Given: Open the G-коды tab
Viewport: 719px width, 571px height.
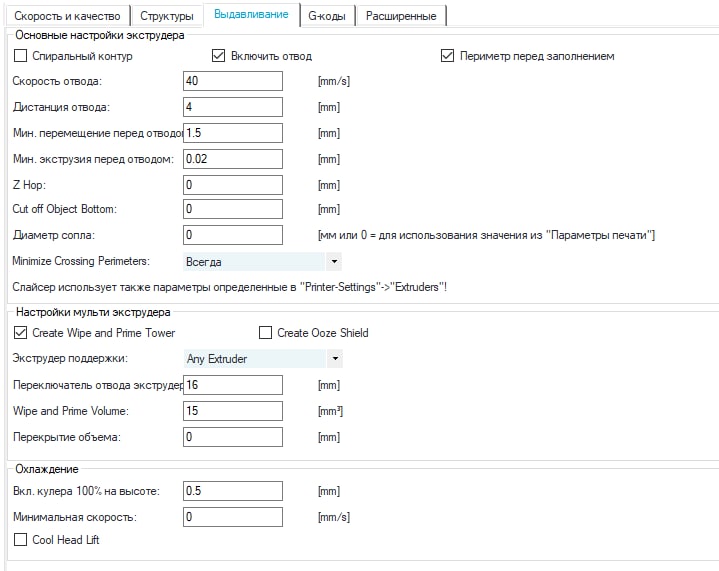Looking at the screenshot, I should click(x=327, y=16).
